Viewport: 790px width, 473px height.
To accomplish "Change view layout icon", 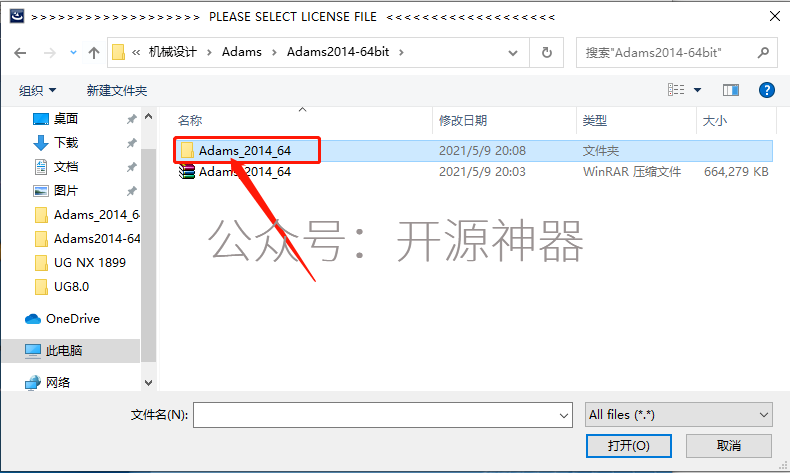I will click(676, 90).
